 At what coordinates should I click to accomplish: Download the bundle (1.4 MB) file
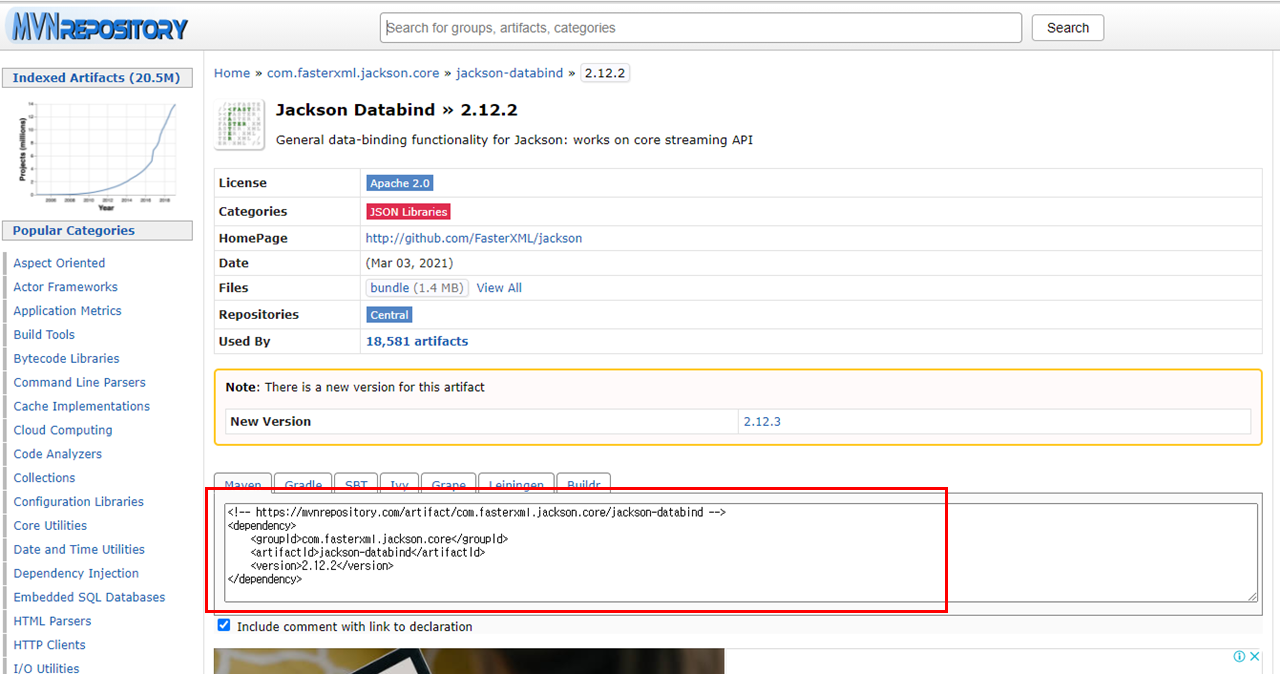tap(417, 287)
